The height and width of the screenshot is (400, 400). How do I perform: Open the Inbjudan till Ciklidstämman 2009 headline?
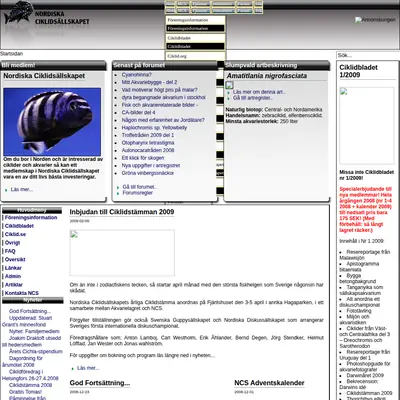coord(122,212)
